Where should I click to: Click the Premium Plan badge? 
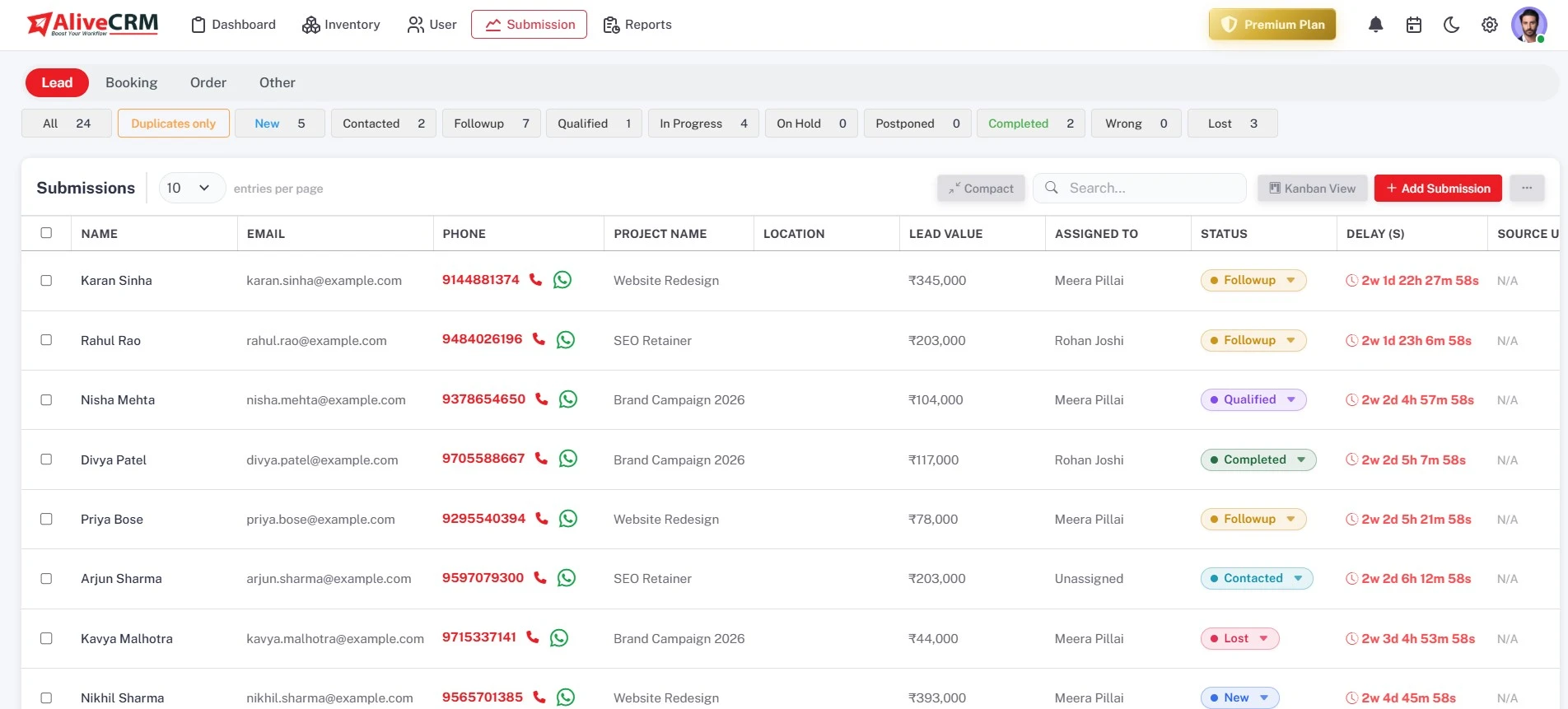click(1272, 25)
